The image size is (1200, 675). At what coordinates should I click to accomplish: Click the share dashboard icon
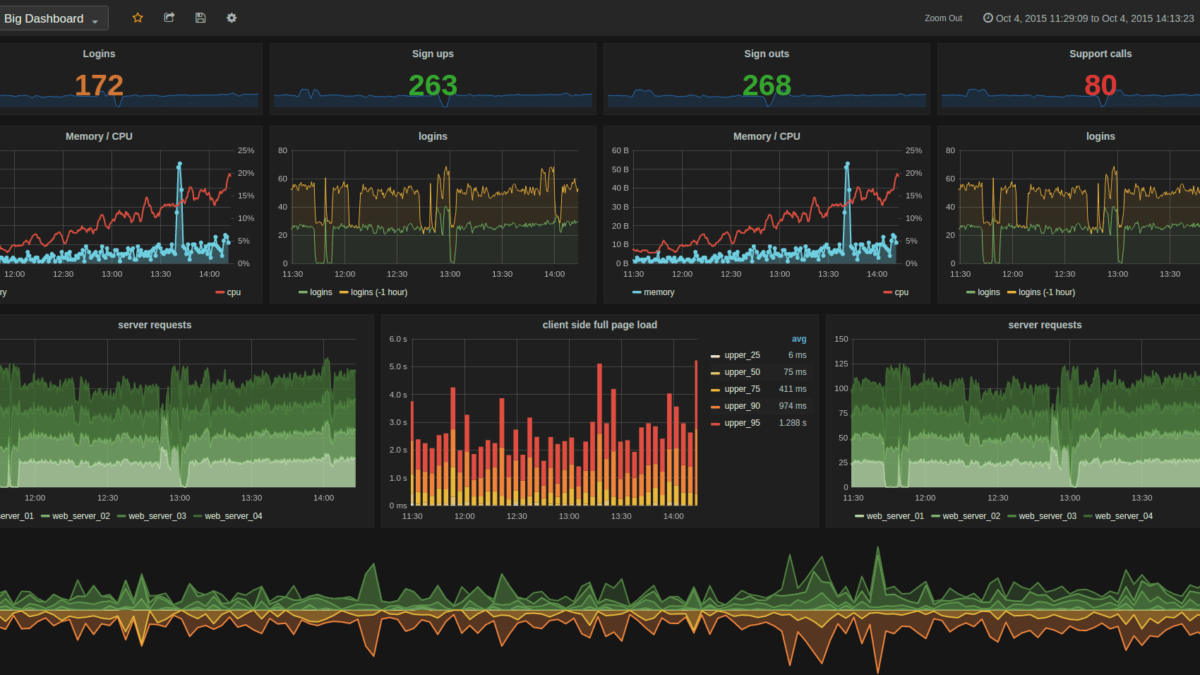[168, 17]
